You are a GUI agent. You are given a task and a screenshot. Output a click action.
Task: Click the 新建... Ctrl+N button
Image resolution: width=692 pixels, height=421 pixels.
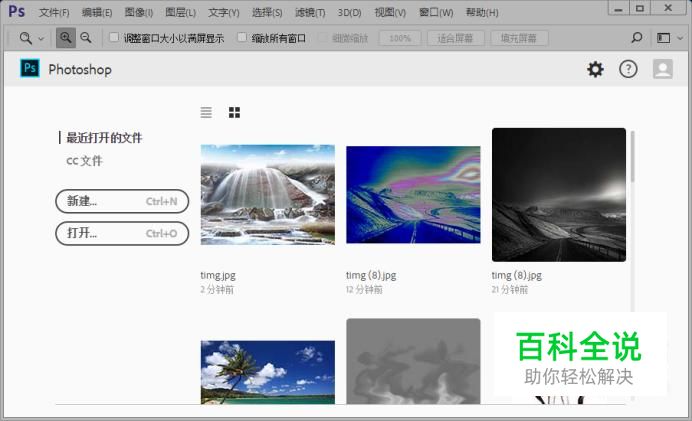[122, 201]
